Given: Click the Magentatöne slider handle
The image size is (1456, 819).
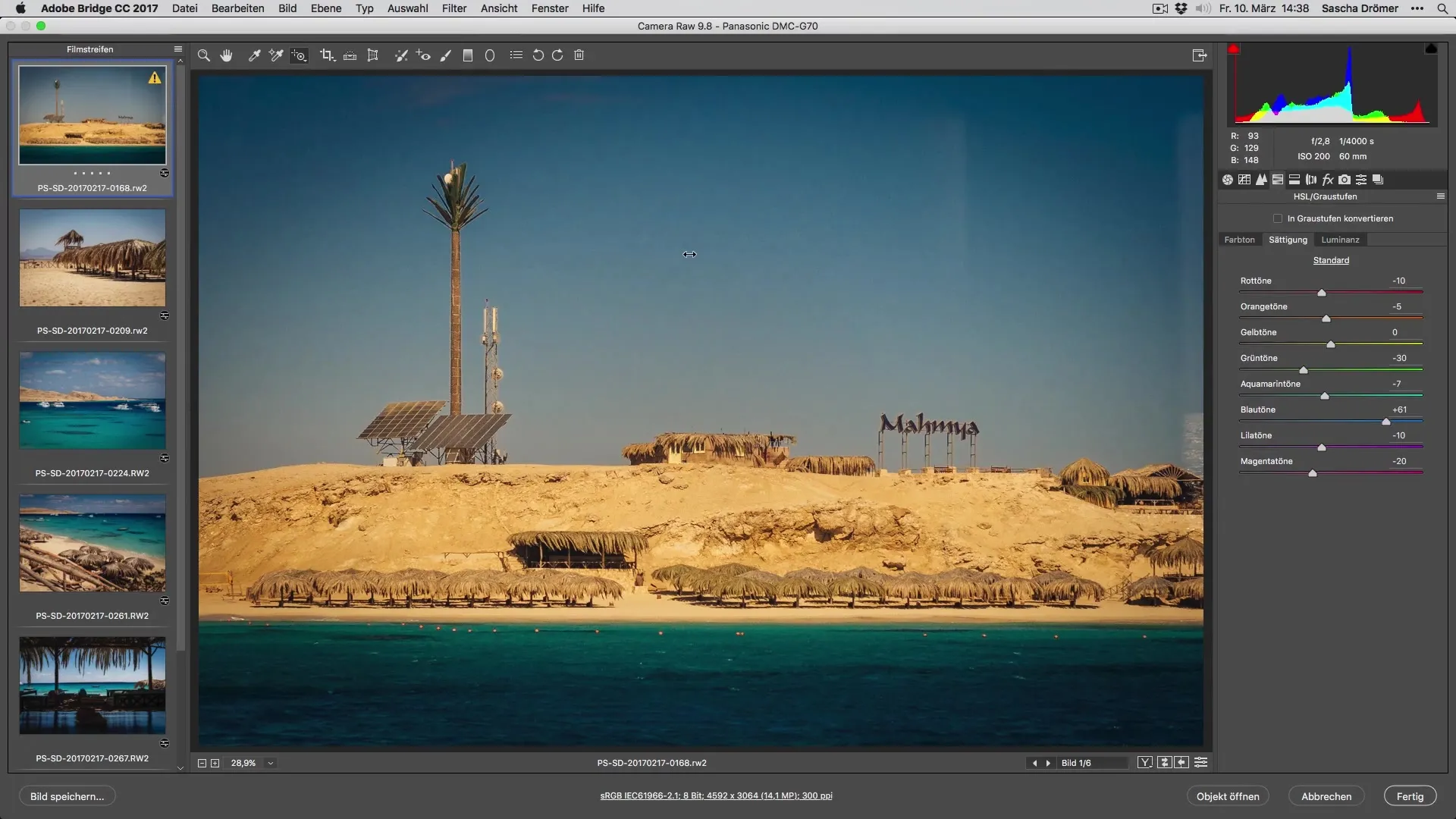Looking at the screenshot, I should click(x=1313, y=473).
